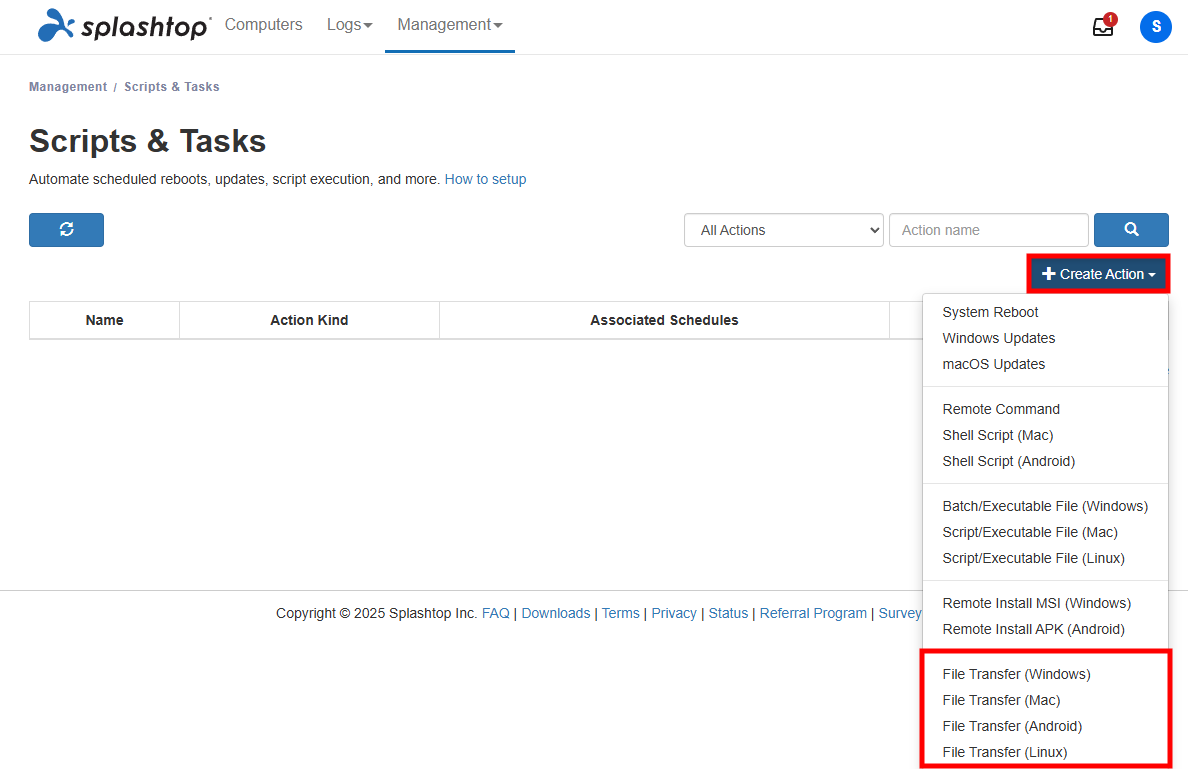1188x769 pixels.
Task: Click Management breadcrumb link
Action: pyautogui.click(x=68, y=87)
